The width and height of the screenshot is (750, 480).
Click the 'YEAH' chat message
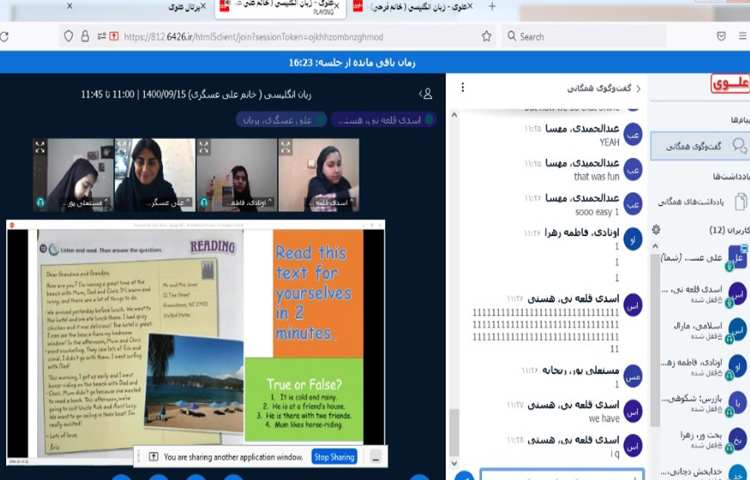click(609, 142)
